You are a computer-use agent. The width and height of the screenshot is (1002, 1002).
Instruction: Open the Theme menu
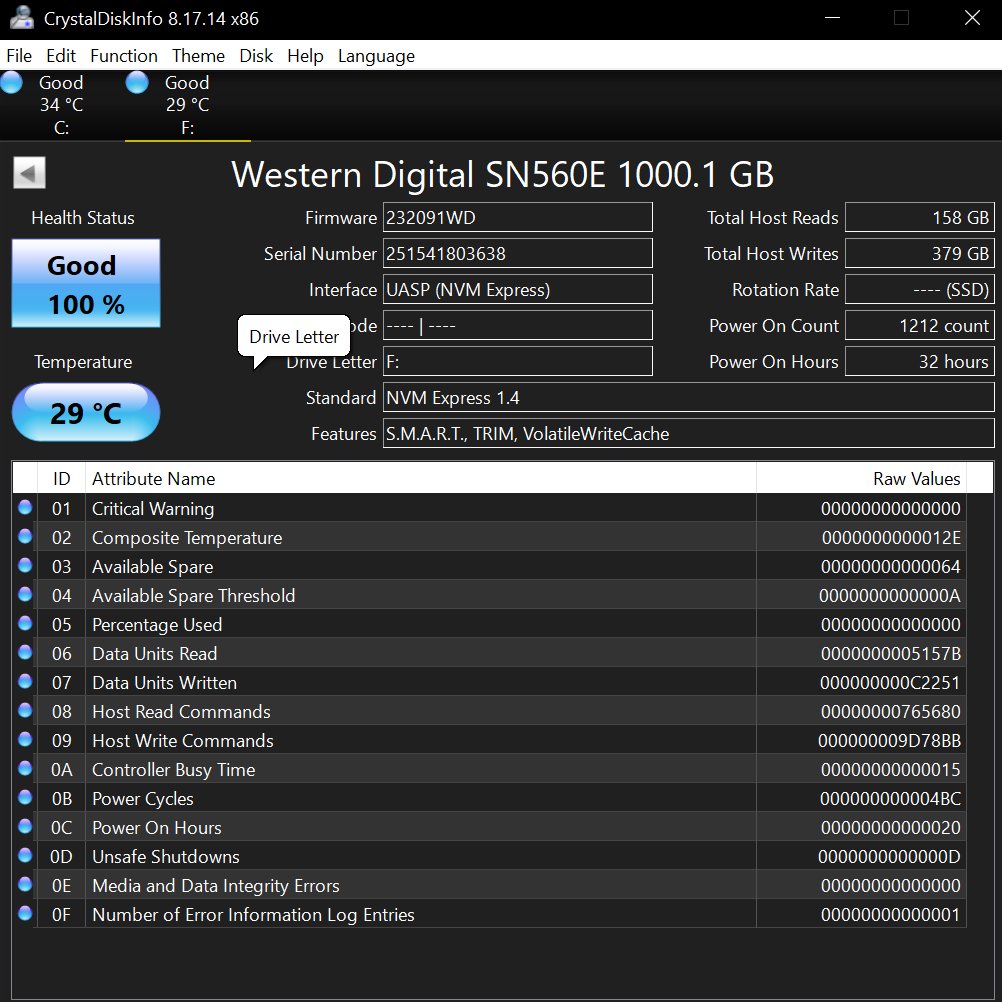[198, 56]
